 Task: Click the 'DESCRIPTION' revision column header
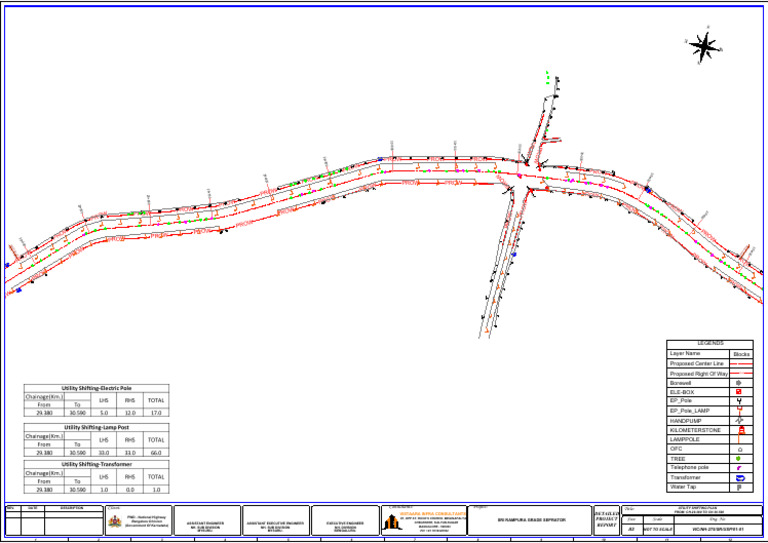coord(73,508)
